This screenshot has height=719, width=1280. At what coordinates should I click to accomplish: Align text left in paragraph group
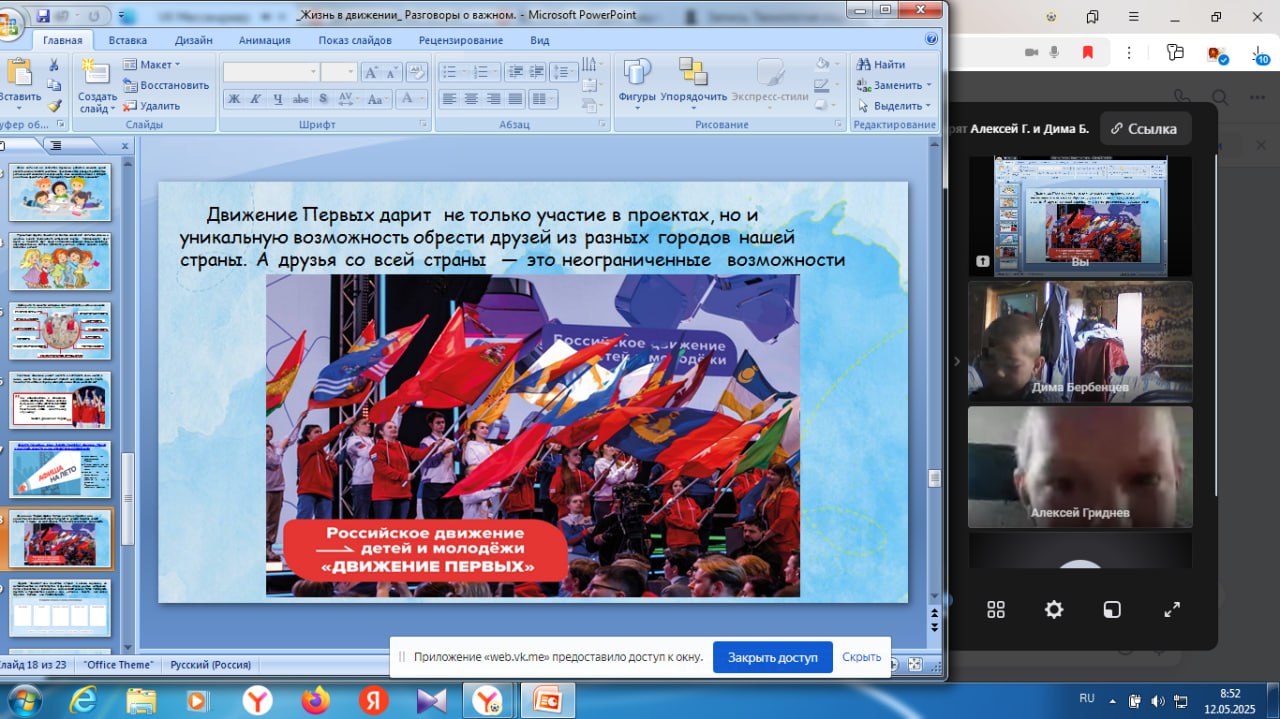pyautogui.click(x=449, y=99)
